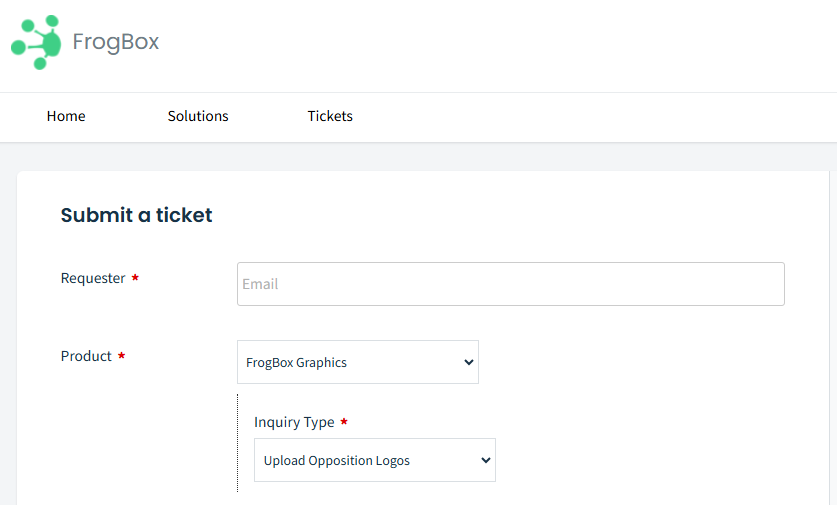Click the Inquiry Type field label
The height and width of the screenshot is (505, 837).
coord(294,422)
